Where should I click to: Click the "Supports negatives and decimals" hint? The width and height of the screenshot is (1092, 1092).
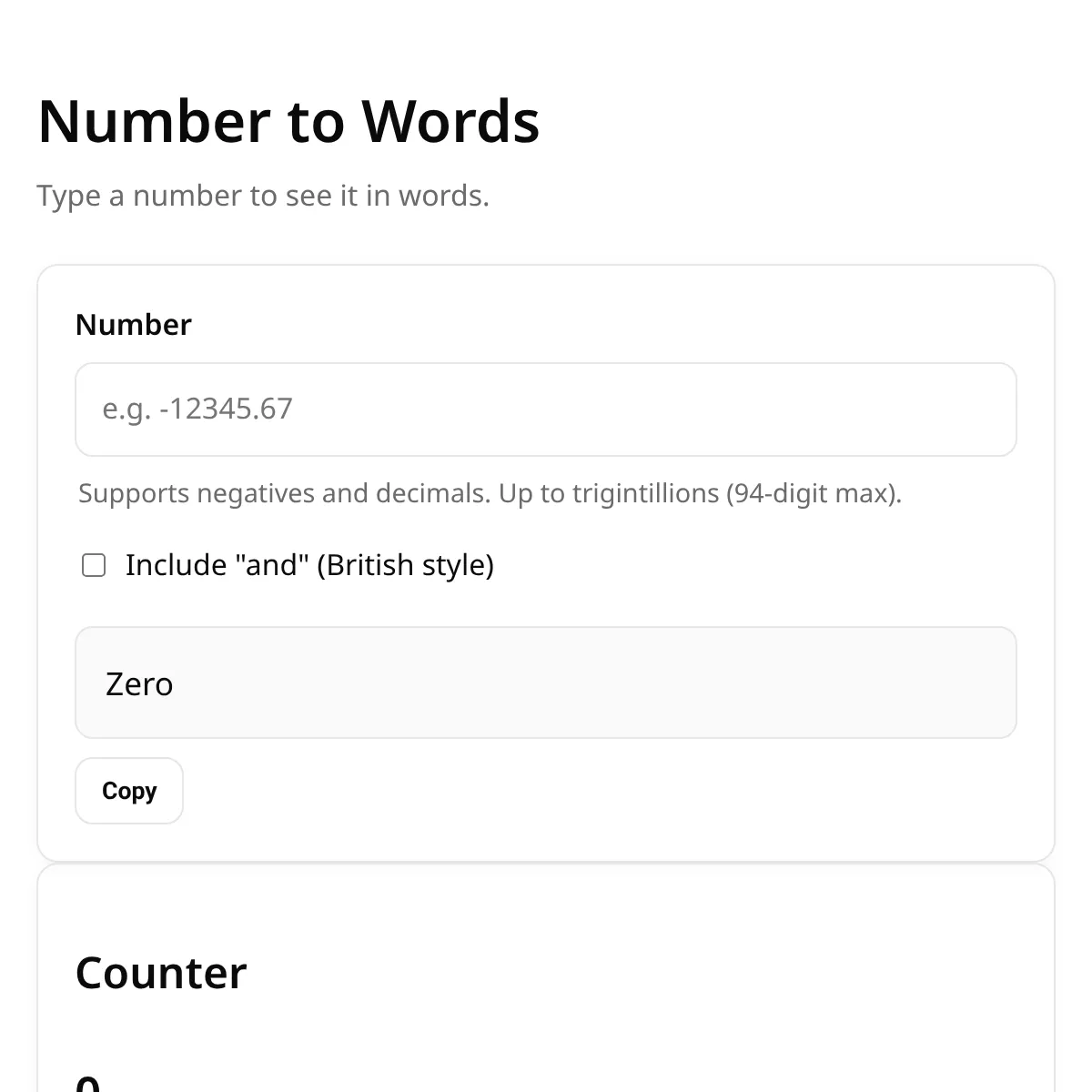click(490, 493)
